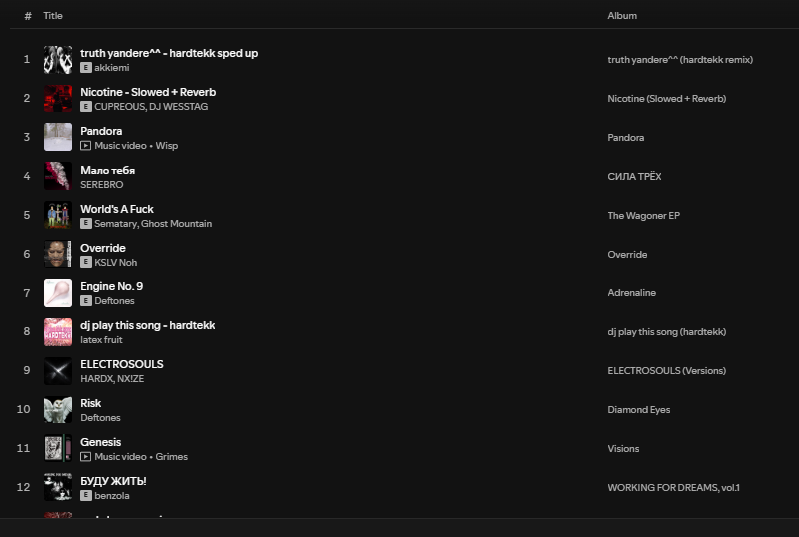
Task: Click explicit badge beside CUPREOUS, DJ WESSTAG
Action: 86,106
